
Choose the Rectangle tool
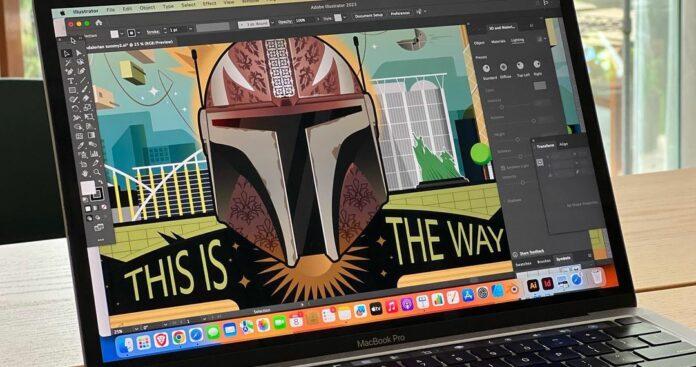point(72,90)
